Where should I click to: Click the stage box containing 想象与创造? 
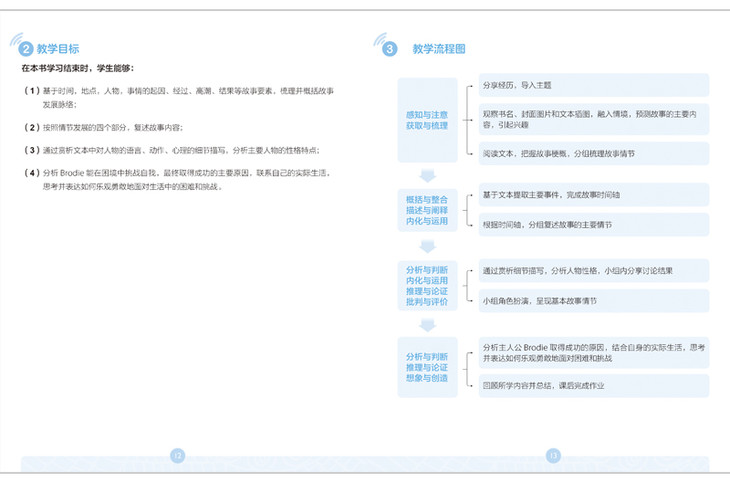coord(427,367)
